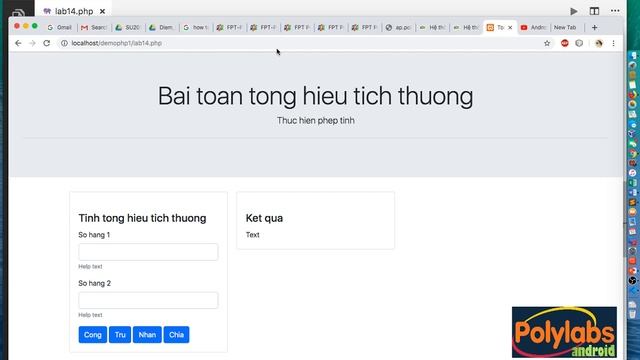Click the Ket qua heading
Screen dimensions: 640x360
(264, 218)
